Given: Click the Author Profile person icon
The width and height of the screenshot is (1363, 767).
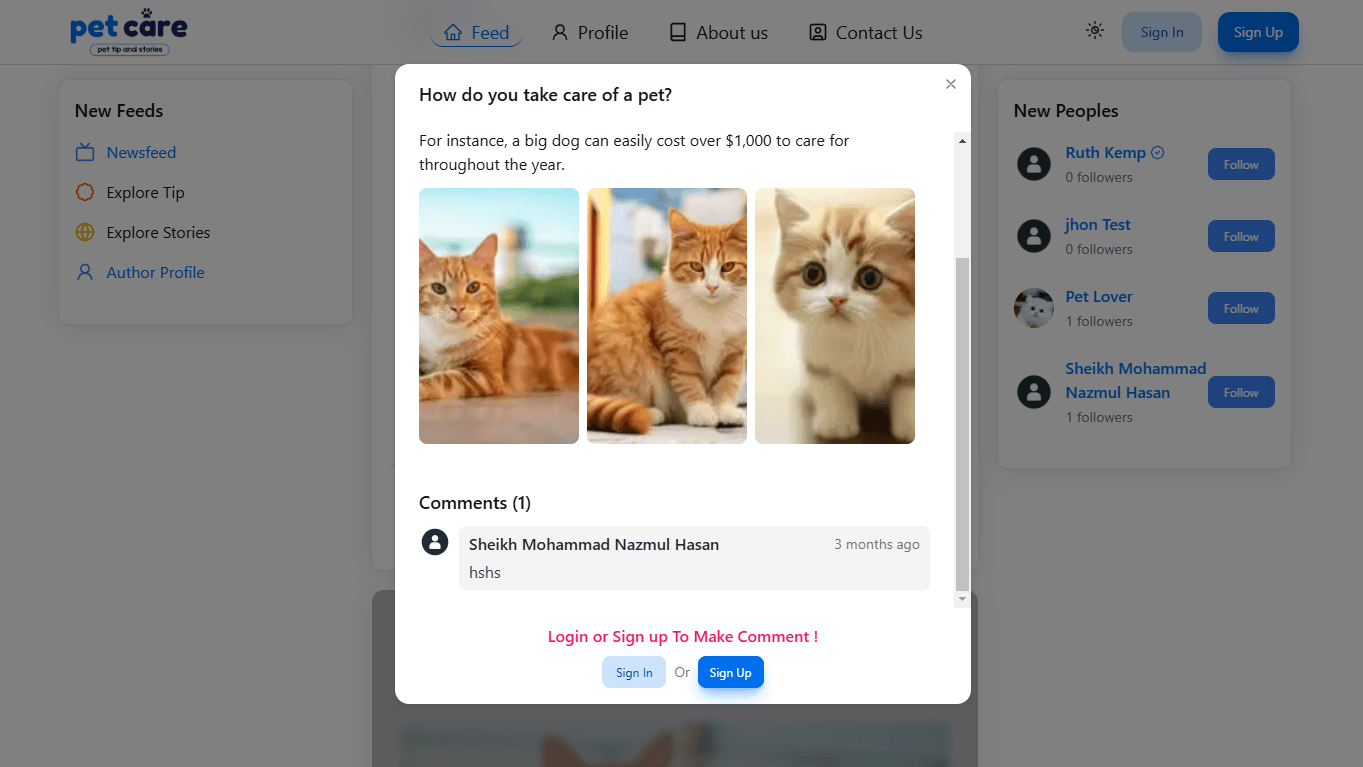Looking at the screenshot, I should click(87, 272).
